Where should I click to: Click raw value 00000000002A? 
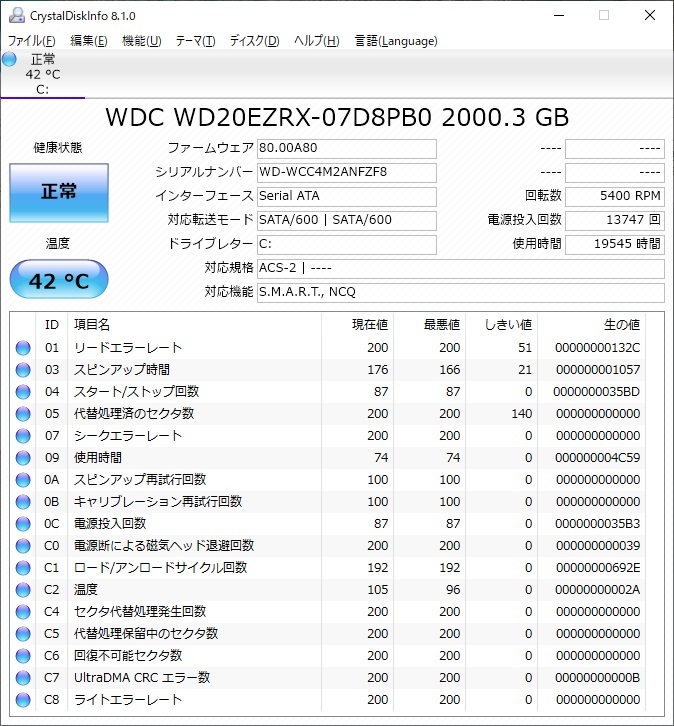[598, 590]
